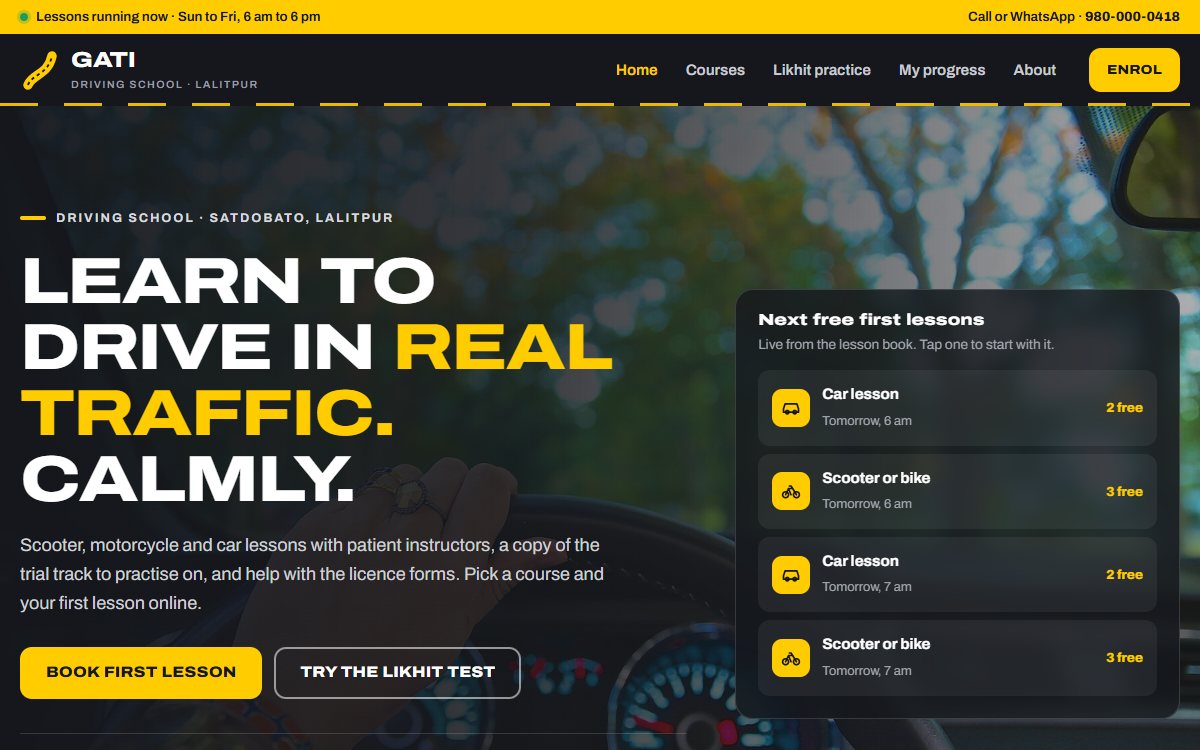The width and height of the screenshot is (1200, 750).
Task: Click the GATI brand name
Action: tap(103, 60)
